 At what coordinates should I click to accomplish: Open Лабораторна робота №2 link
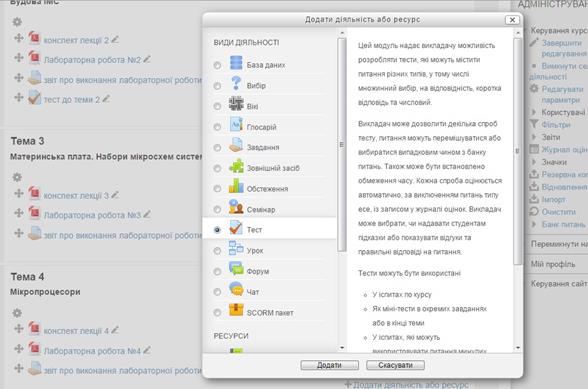pyautogui.click(x=92, y=60)
